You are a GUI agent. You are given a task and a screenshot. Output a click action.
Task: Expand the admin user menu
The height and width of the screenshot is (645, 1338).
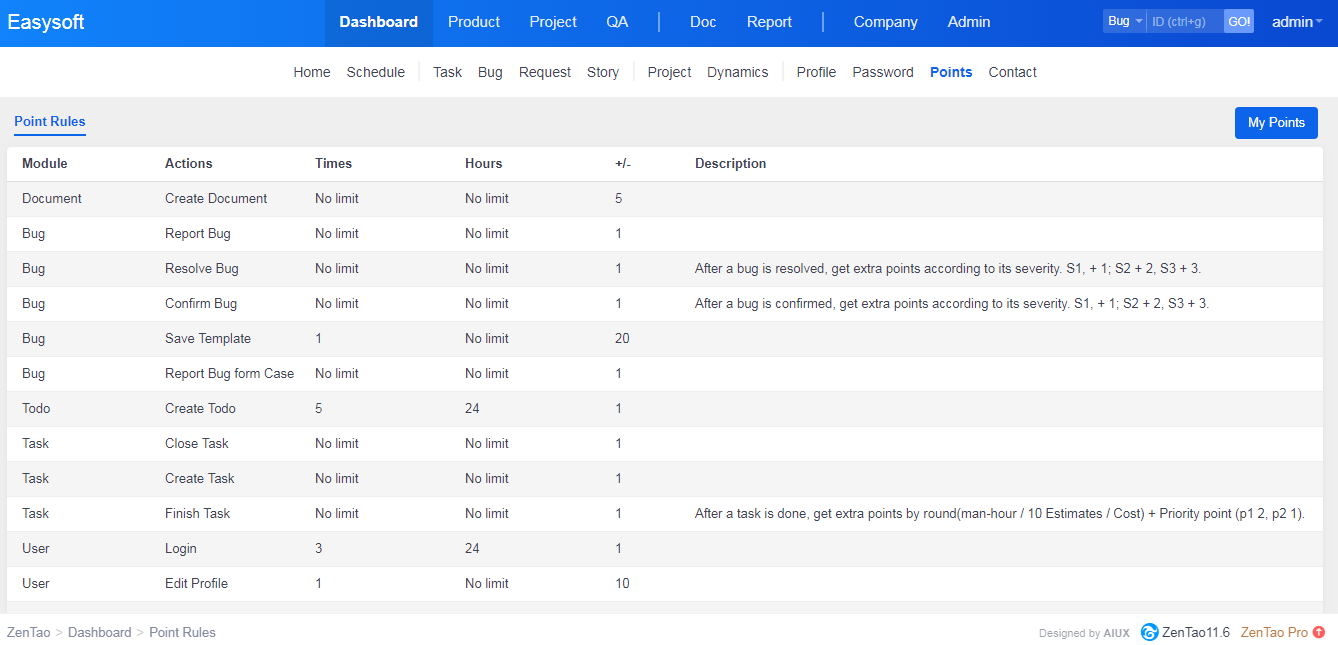coord(1296,22)
